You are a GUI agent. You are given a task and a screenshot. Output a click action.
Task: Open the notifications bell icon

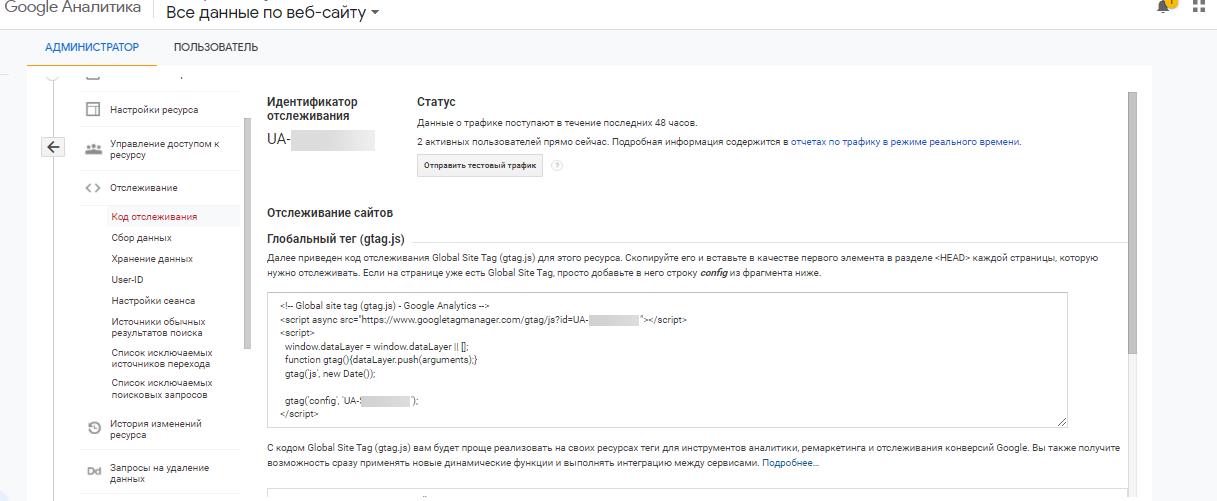point(1165,5)
